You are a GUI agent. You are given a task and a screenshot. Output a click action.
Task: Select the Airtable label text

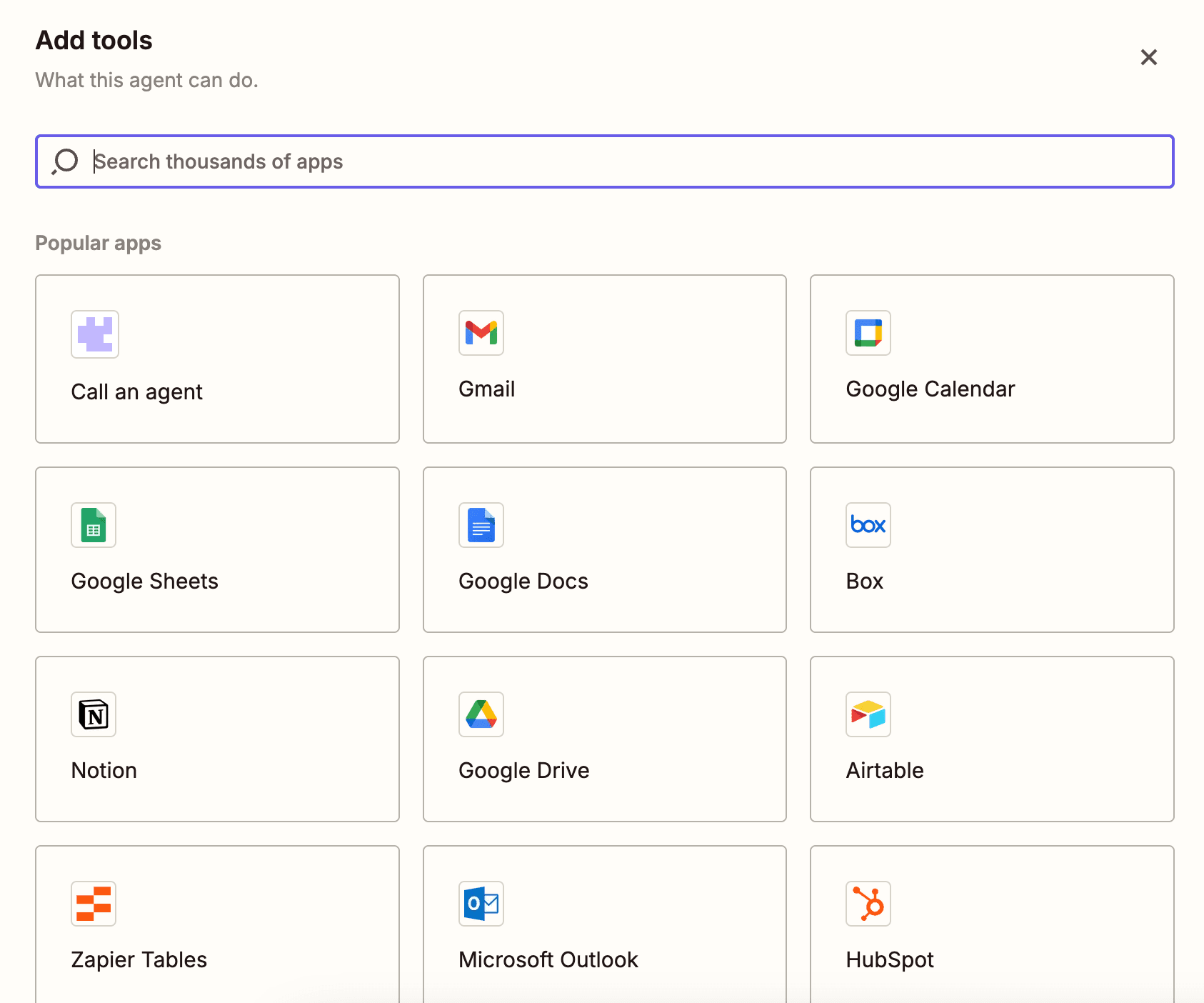pos(885,770)
